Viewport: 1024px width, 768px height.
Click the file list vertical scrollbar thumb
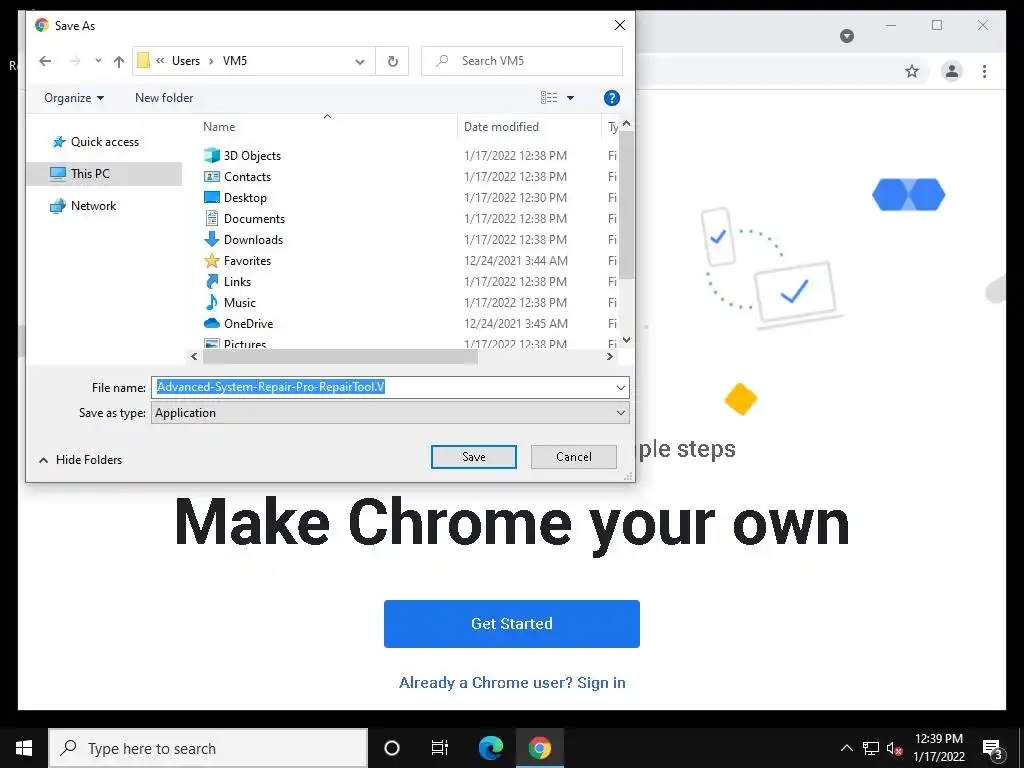coord(626,205)
